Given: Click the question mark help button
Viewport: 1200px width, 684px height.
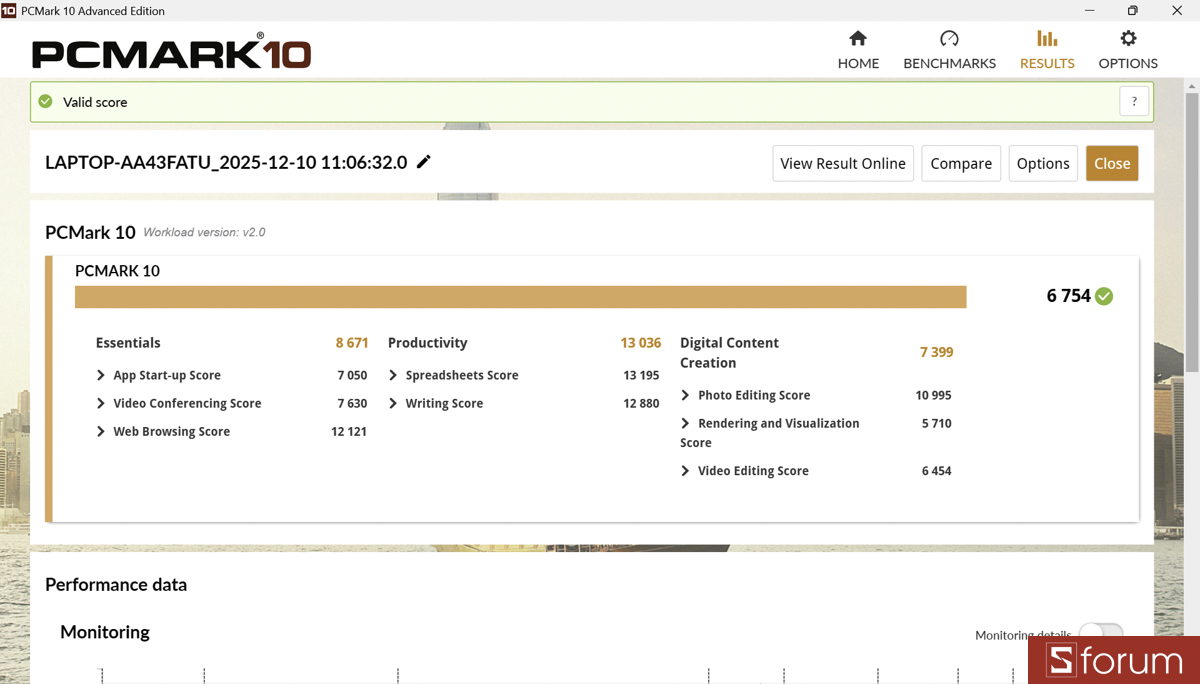Looking at the screenshot, I should pos(1134,101).
